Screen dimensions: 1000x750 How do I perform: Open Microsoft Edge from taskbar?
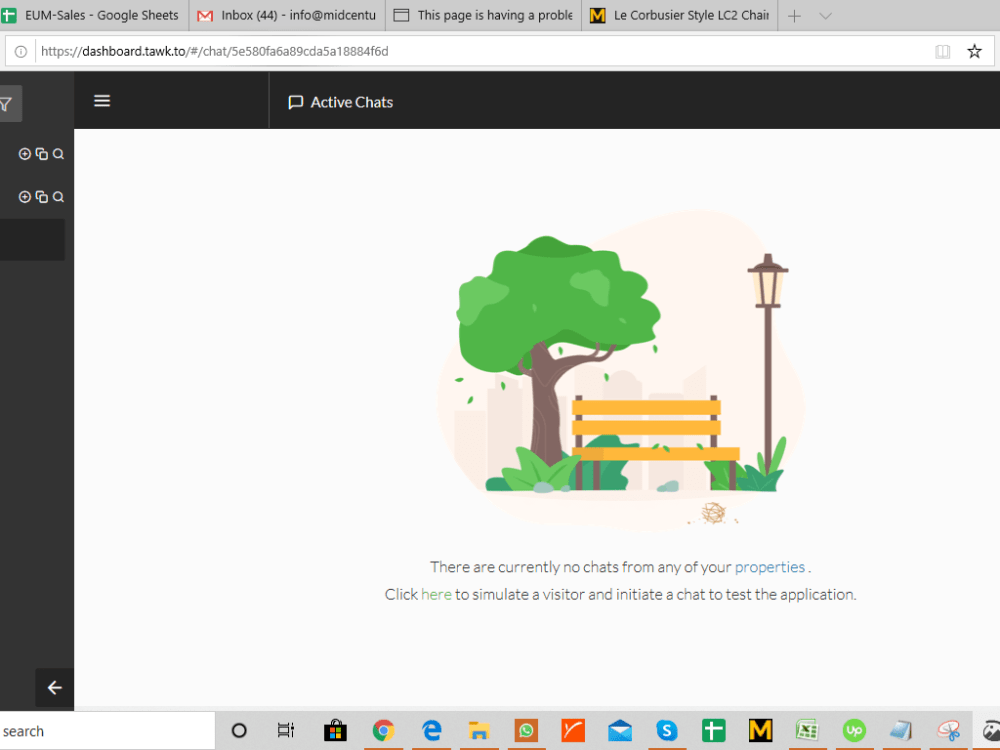click(432, 731)
